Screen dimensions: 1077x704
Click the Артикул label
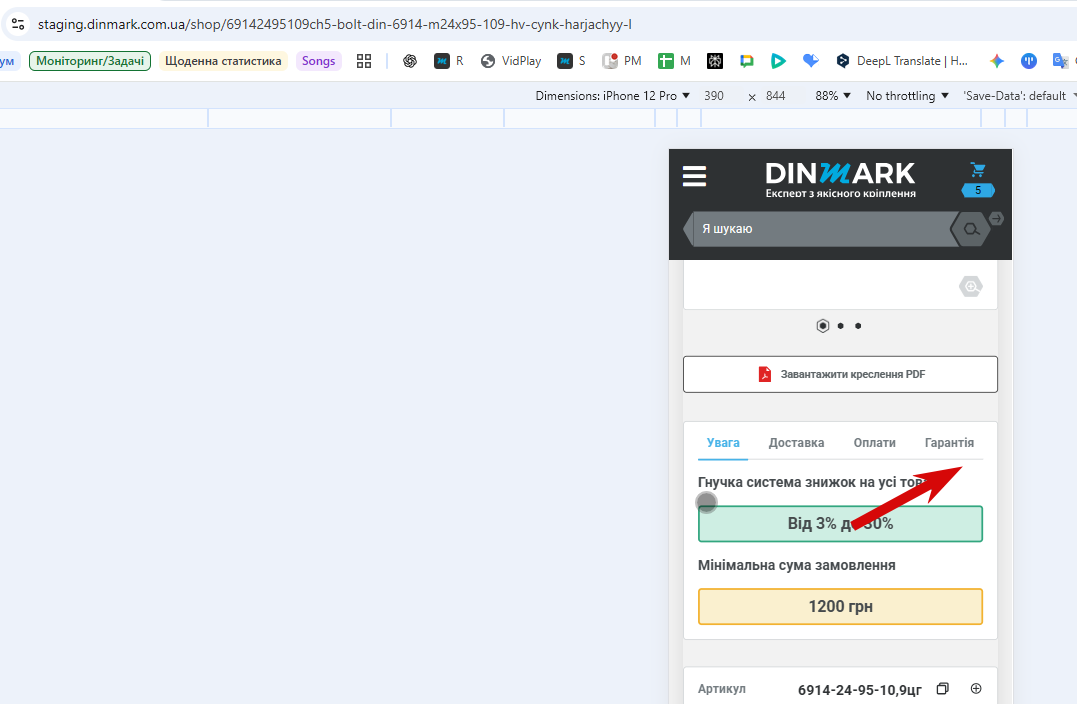(x=721, y=689)
